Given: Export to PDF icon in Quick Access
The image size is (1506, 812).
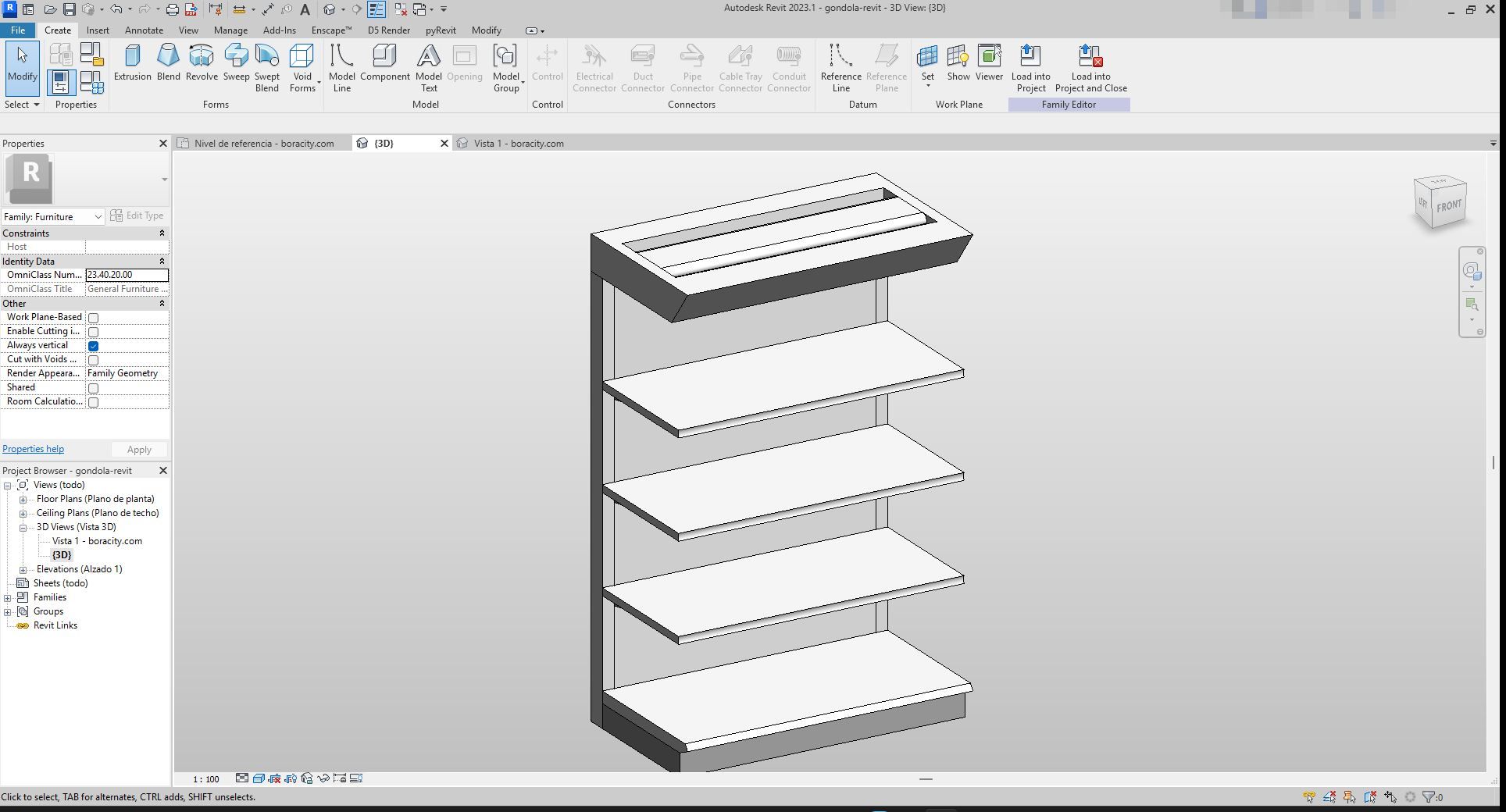Looking at the screenshot, I should tap(191, 9).
